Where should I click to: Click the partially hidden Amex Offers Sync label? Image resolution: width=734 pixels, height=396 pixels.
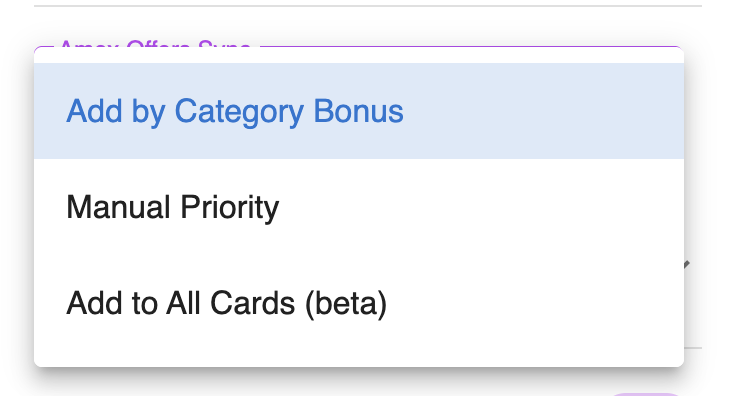155,43
